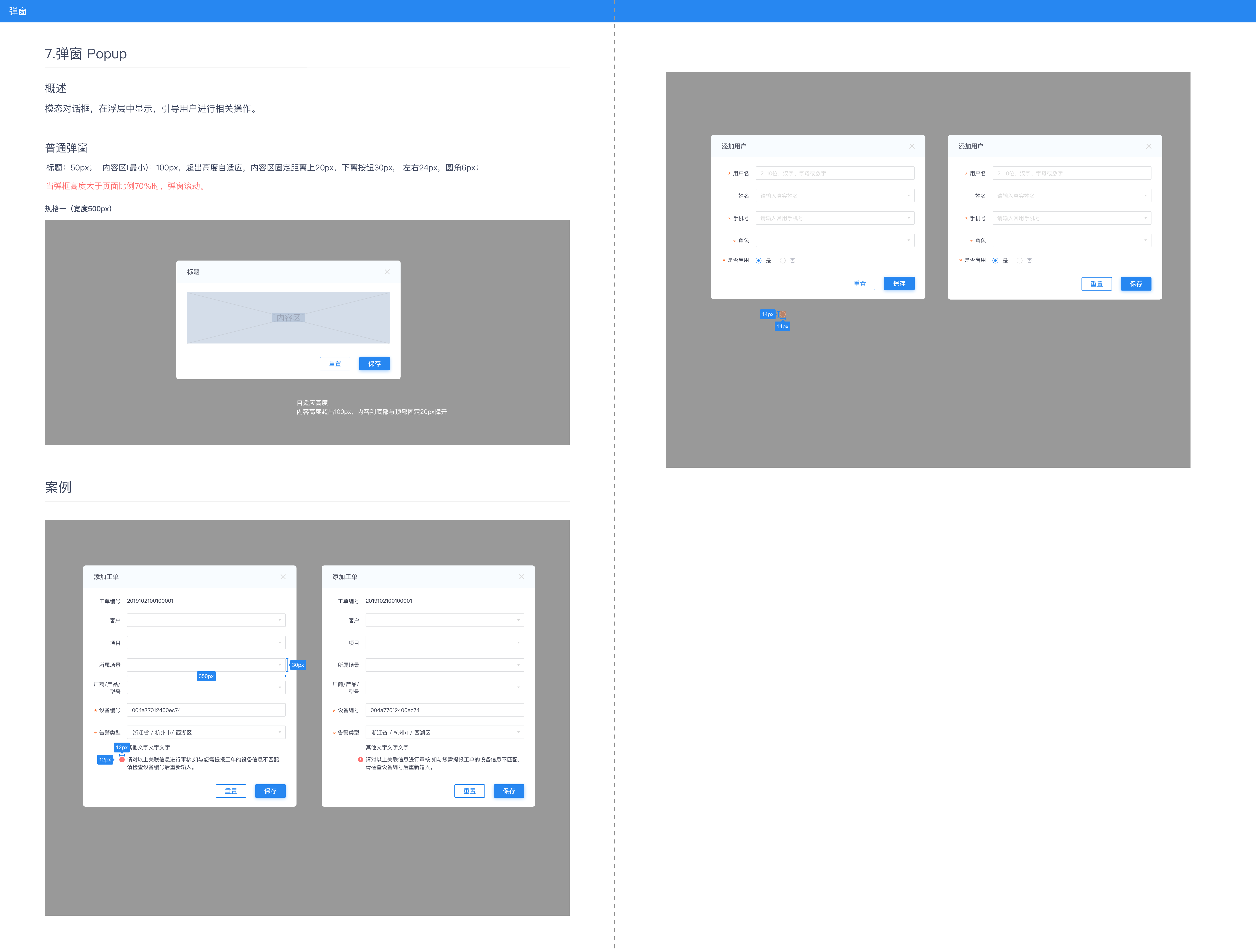Focus 设备编号 input in left 添加工单 dialog
This screenshot has height=952, width=1256.
[x=206, y=710]
